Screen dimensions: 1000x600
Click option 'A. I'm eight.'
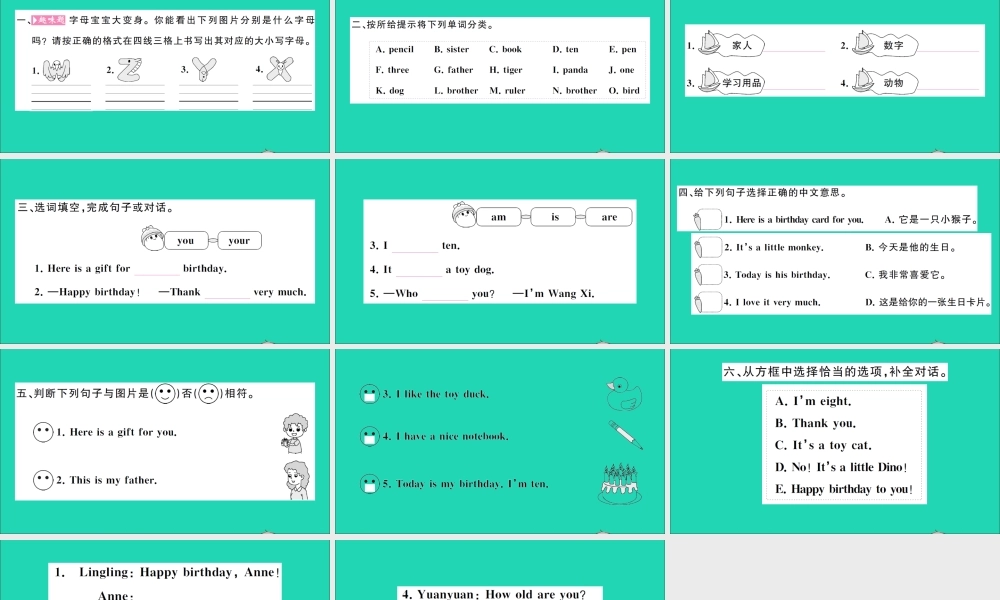813,401
